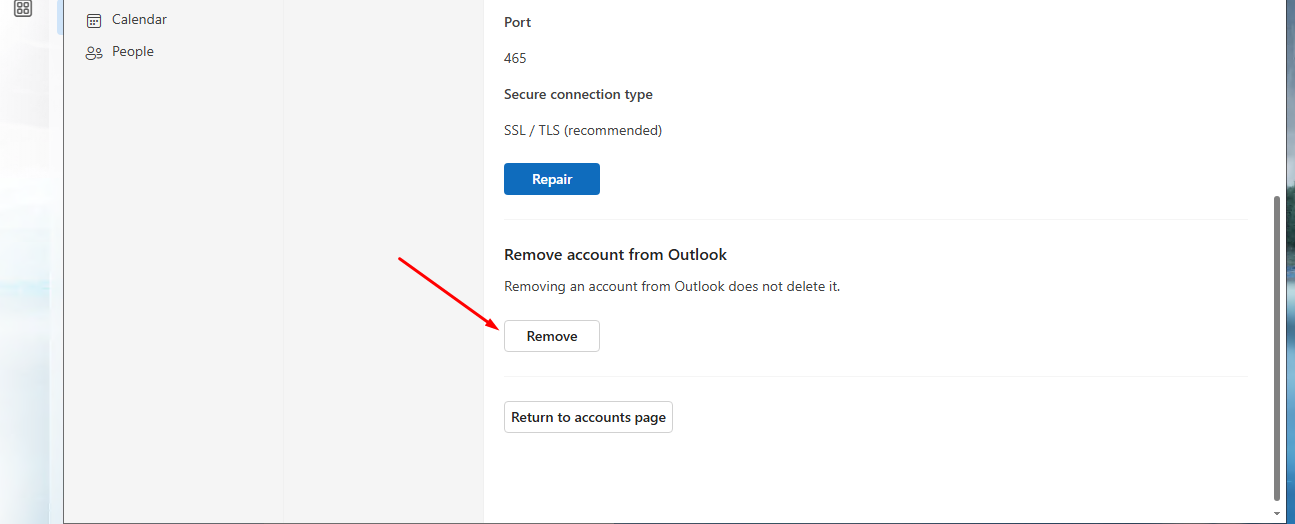Screen dimensions: 1295x524
Task: Click the Port field label
Action: point(517,22)
